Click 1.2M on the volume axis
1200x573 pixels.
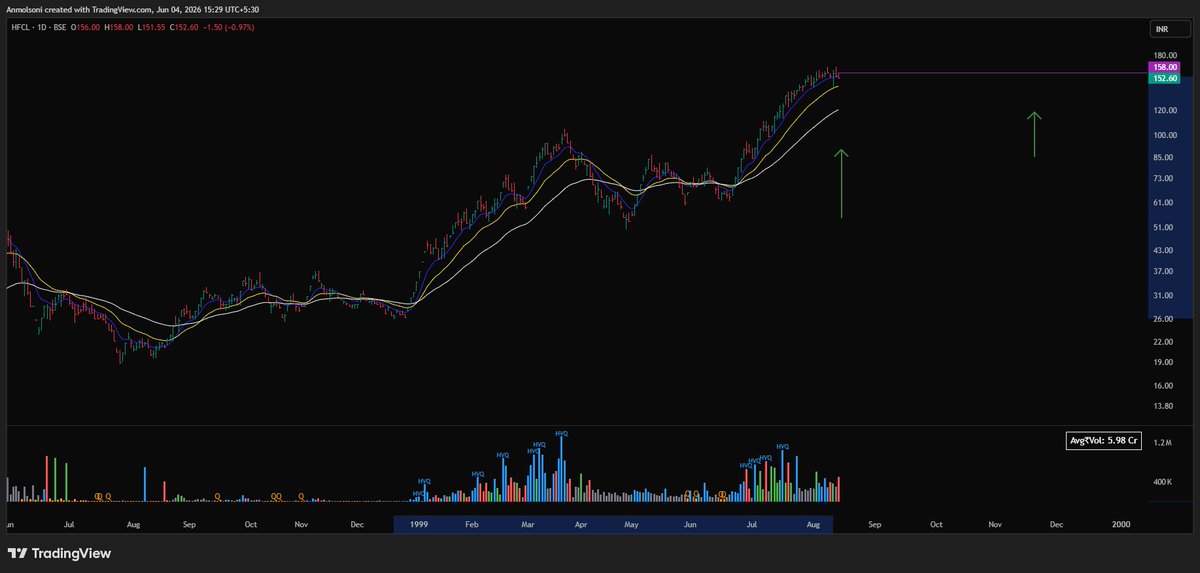pos(1162,441)
